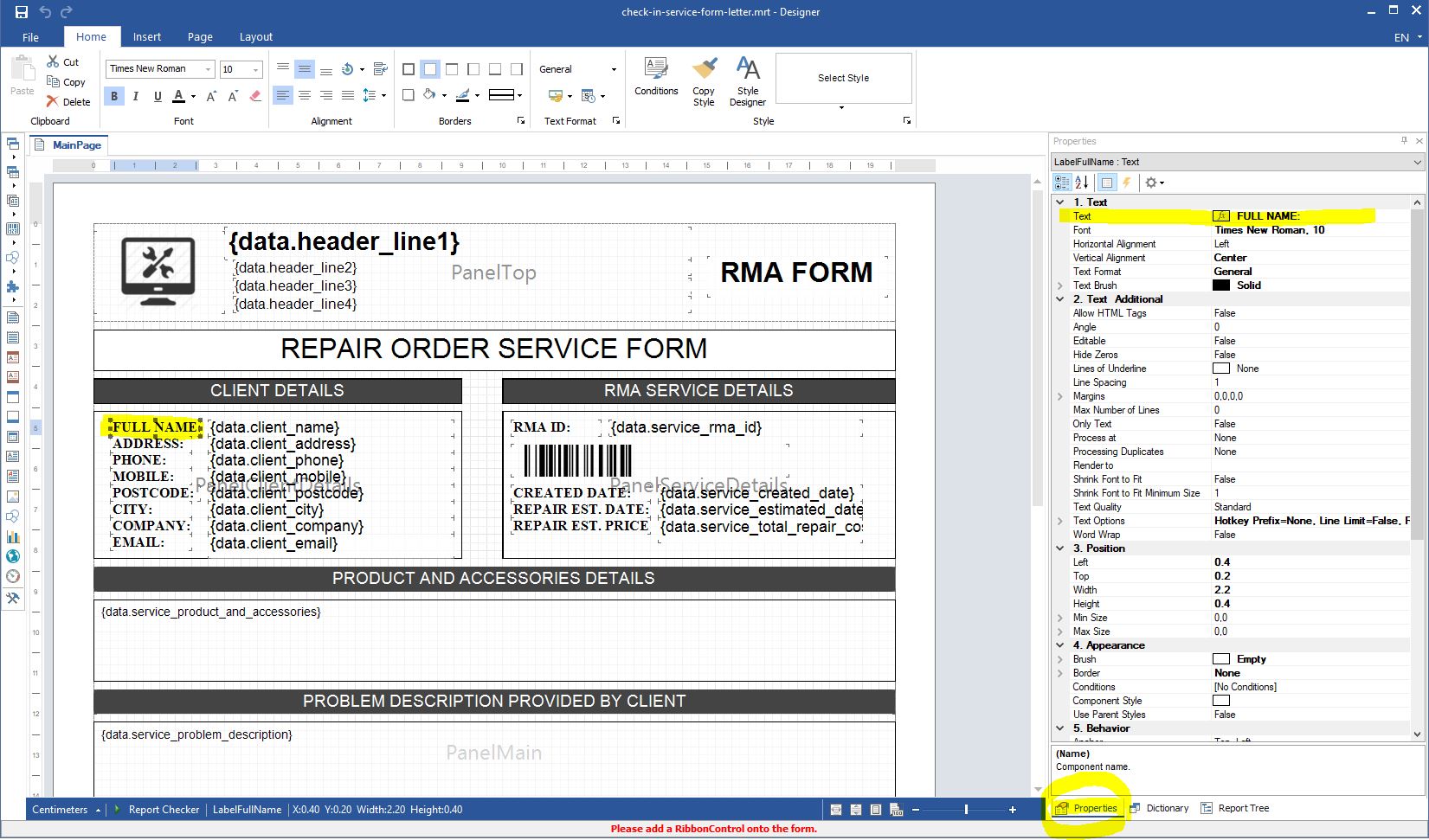Set justified text alignment
This screenshot has width=1429, height=840.
[348, 96]
